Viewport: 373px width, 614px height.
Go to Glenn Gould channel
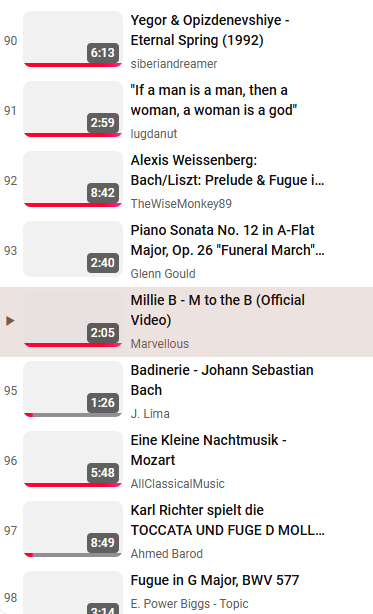point(163,274)
